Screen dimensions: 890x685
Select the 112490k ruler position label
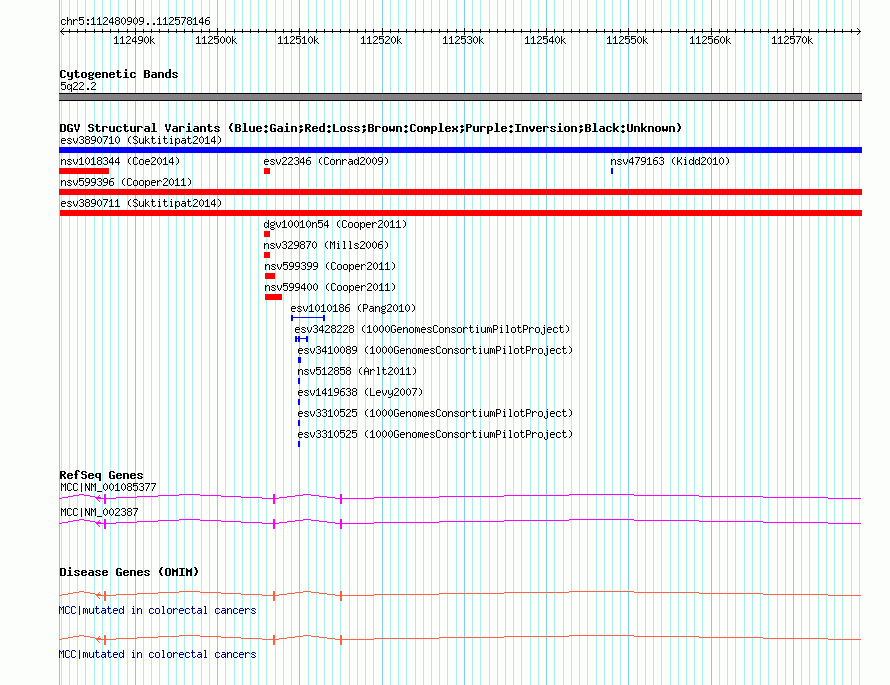pyautogui.click(x=134, y=40)
